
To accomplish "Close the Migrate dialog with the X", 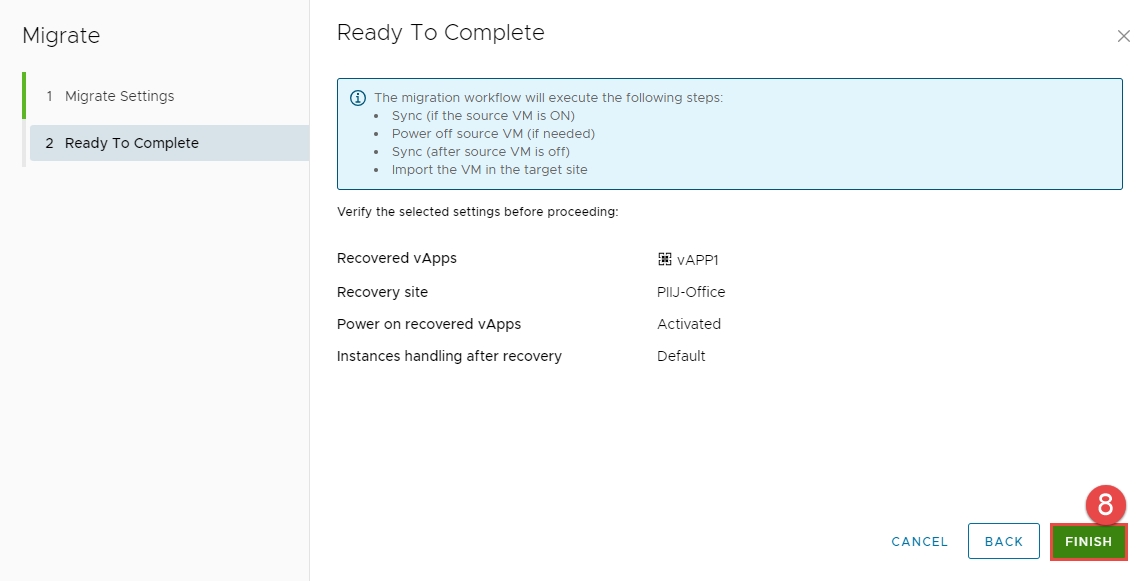I will tap(1123, 36).
